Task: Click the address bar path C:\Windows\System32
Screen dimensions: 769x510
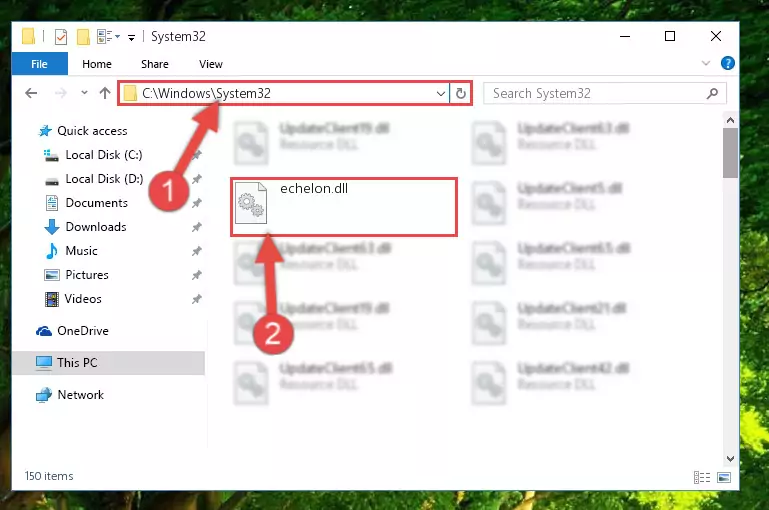Action: coord(206,93)
